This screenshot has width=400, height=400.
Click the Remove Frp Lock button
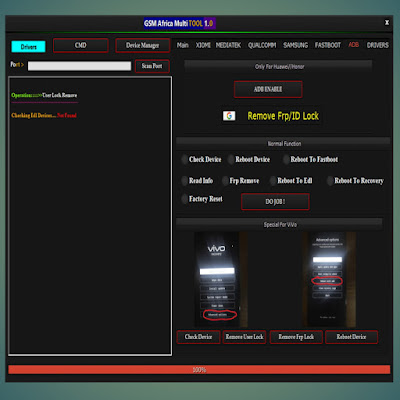[x=296, y=337]
